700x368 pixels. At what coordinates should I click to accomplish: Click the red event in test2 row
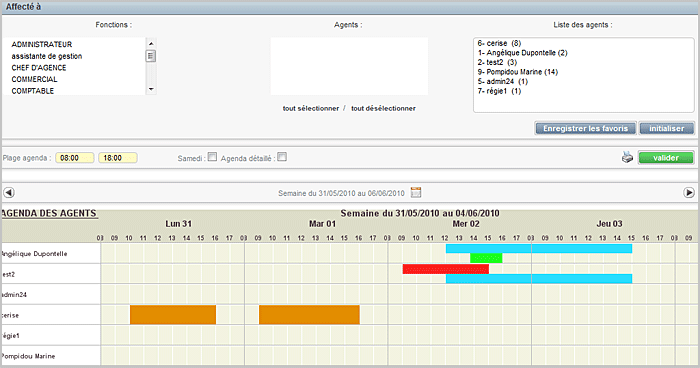click(446, 269)
